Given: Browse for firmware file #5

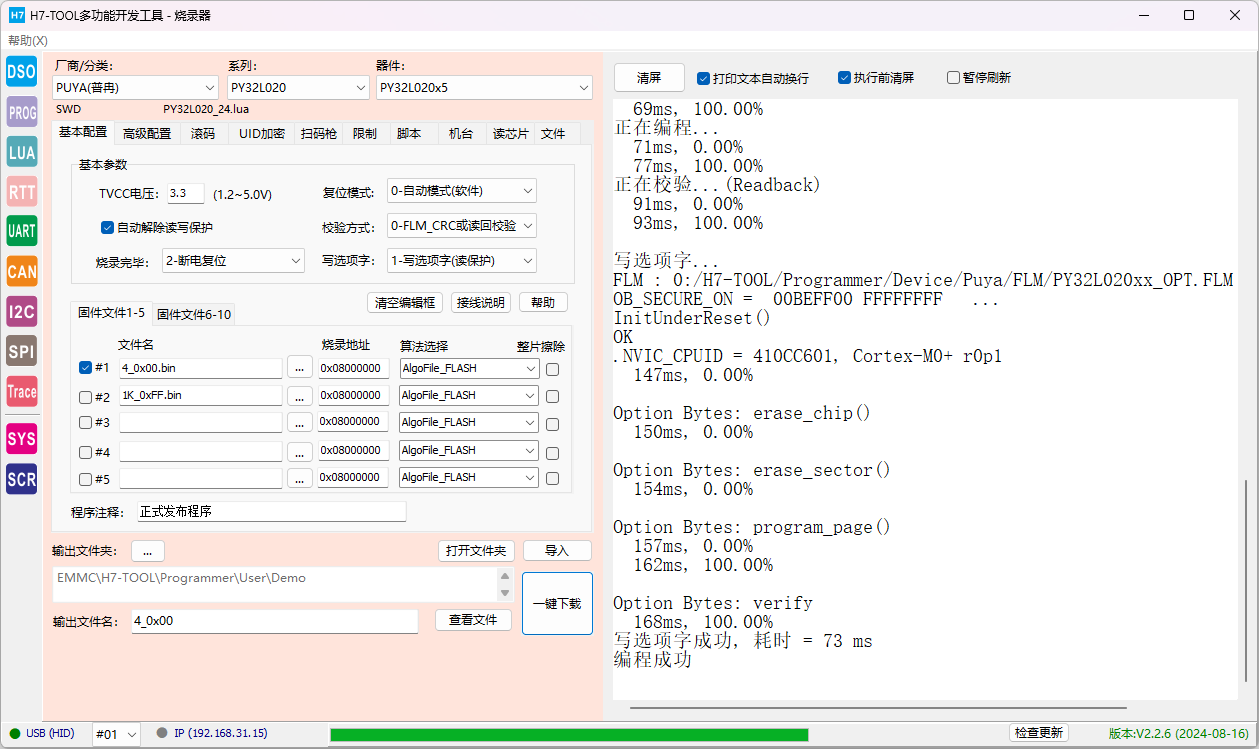Looking at the screenshot, I should [x=300, y=478].
